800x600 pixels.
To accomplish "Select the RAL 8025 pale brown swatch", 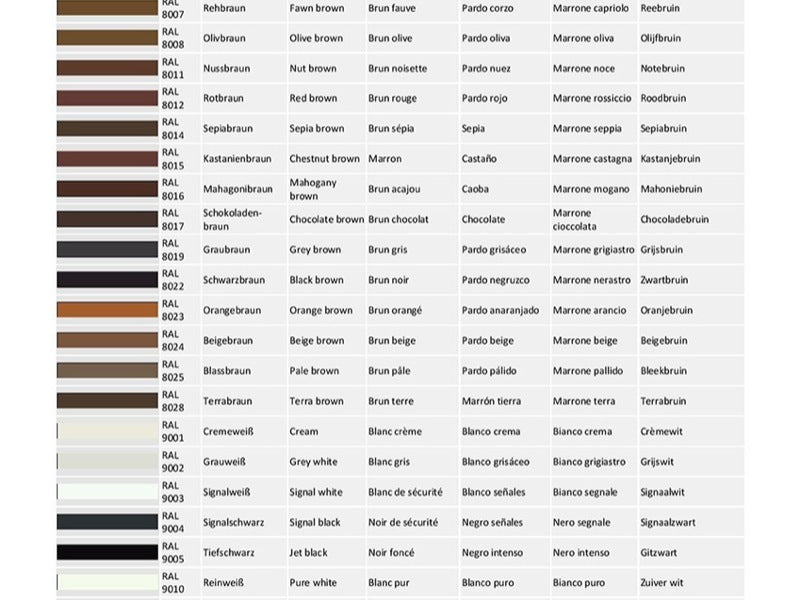I will click(107, 371).
